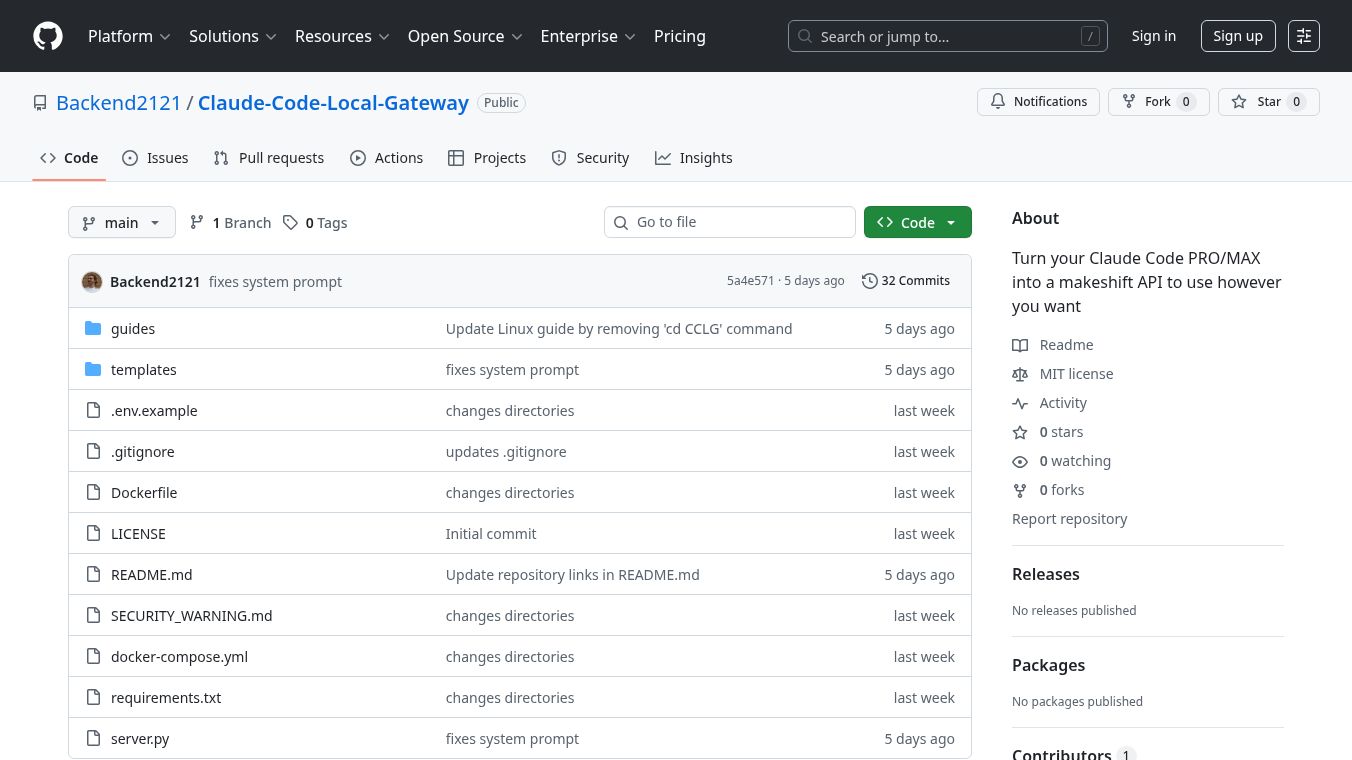Click the GitHub logo icon
Viewport: 1352px width, 760px height.
[x=48, y=36]
